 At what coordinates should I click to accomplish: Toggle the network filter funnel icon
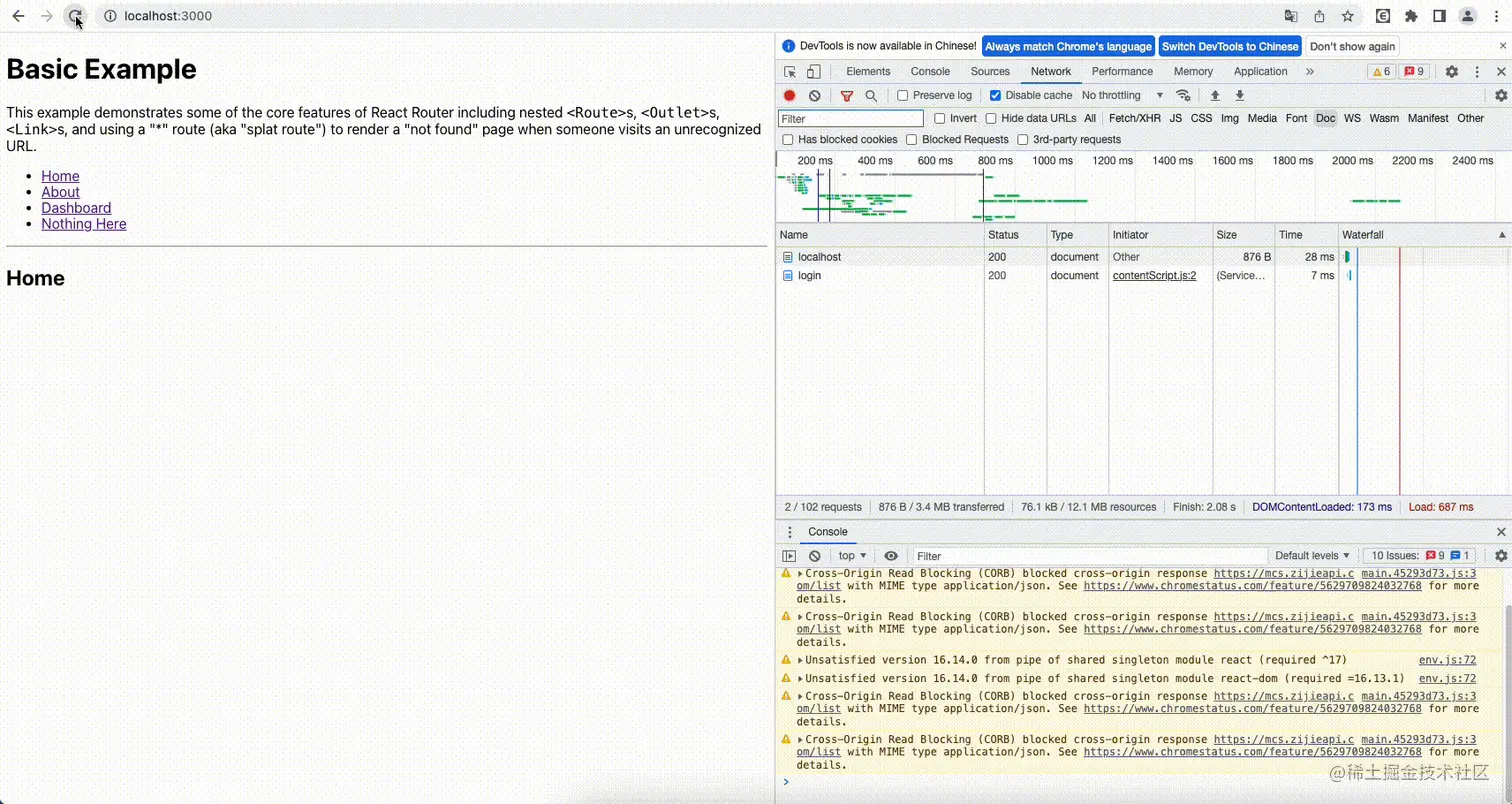point(847,95)
